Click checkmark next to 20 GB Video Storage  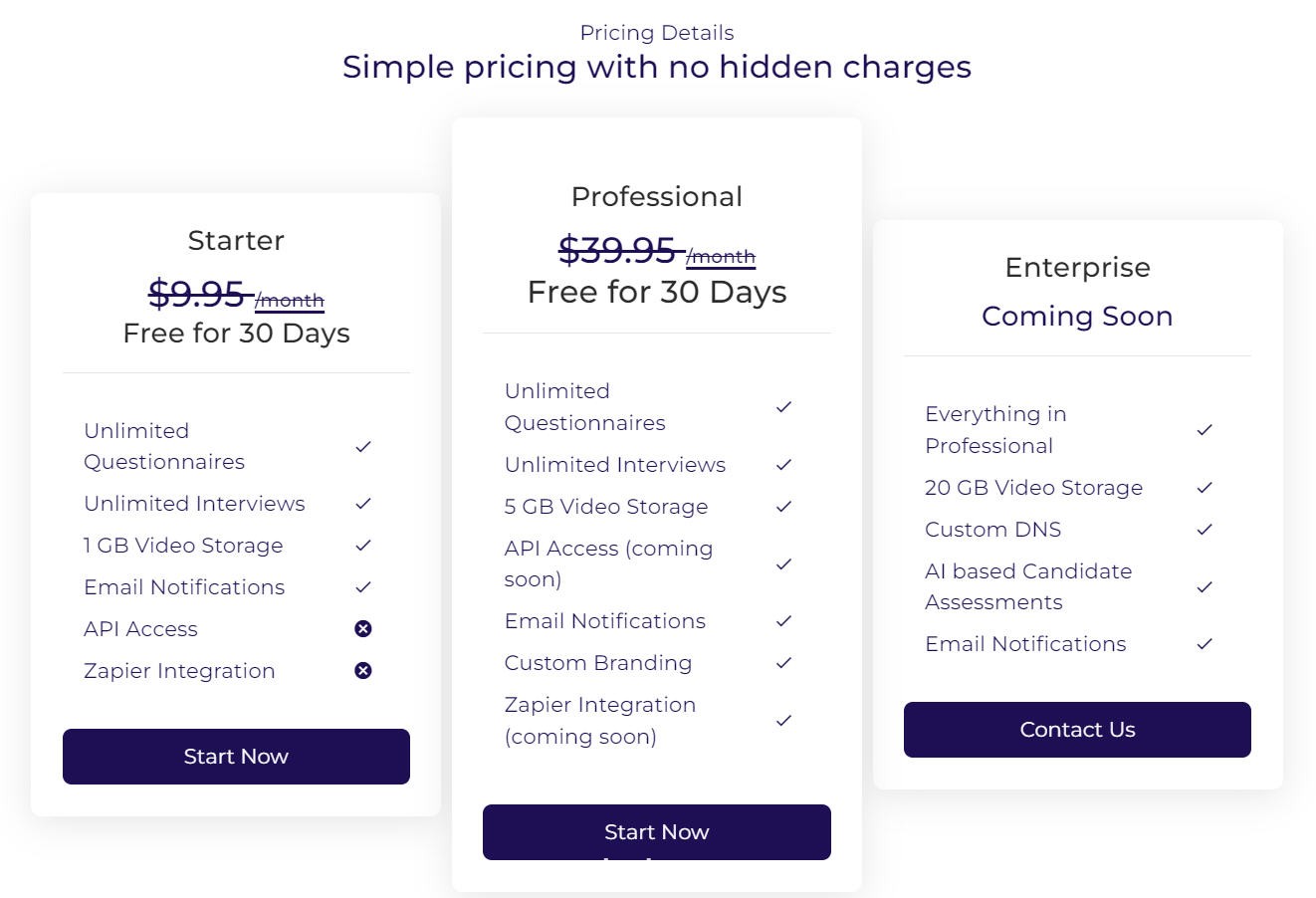[x=1205, y=488]
